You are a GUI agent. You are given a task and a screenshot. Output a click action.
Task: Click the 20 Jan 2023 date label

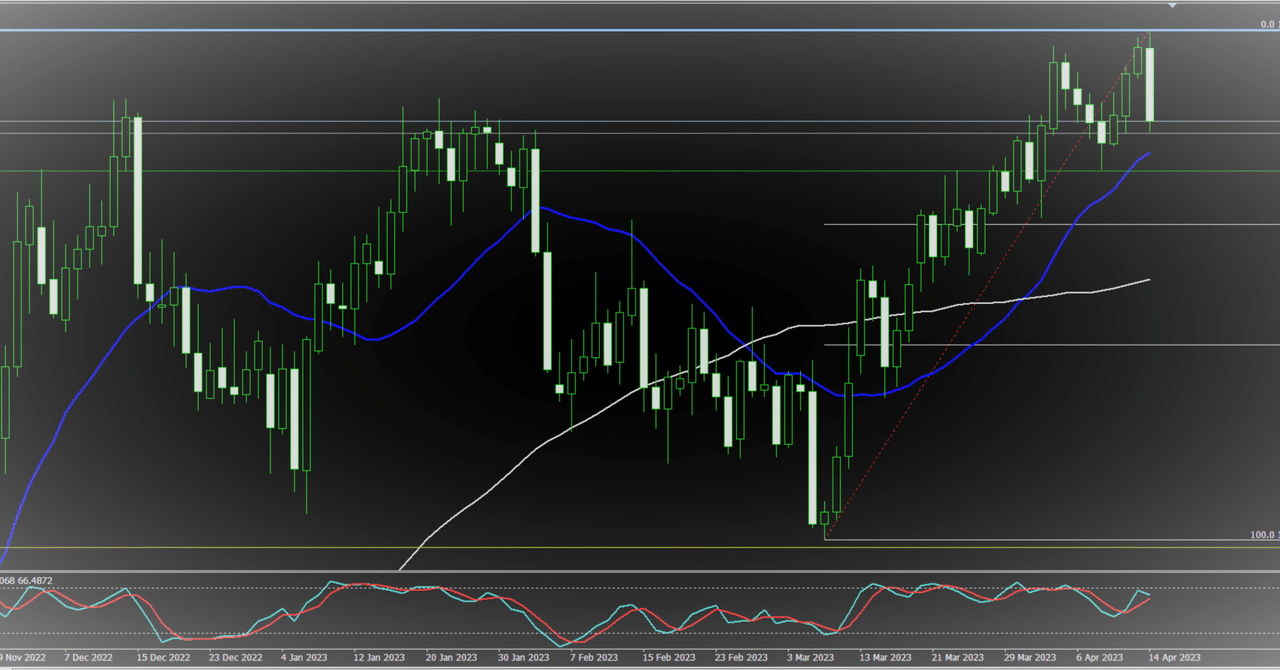pyautogui.click(x=453, y=658)
